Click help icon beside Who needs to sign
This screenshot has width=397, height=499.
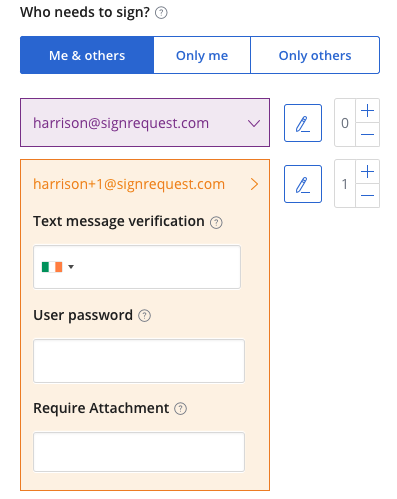click(x=161, y=13)
